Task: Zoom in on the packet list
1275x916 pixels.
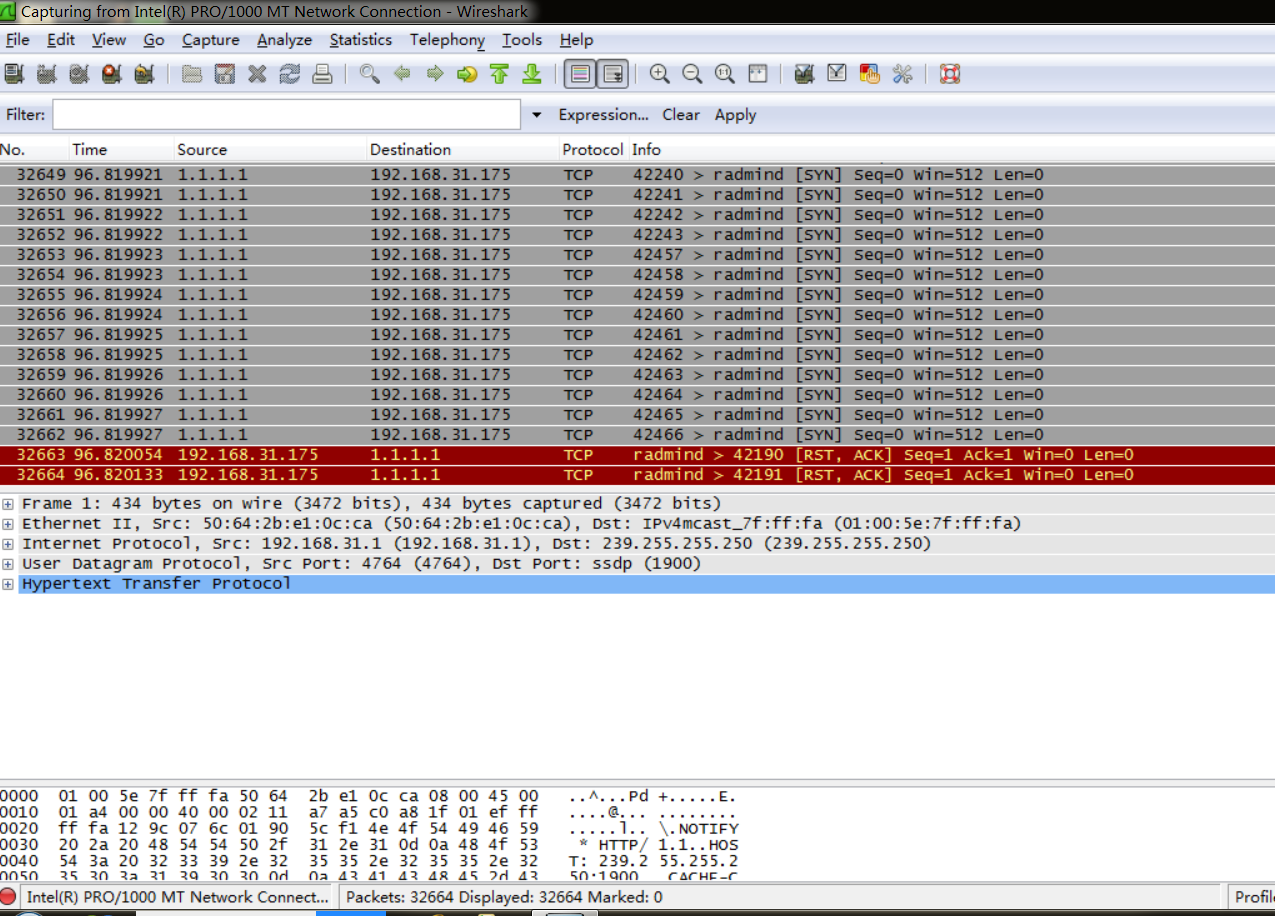Action: click(659, 73)
